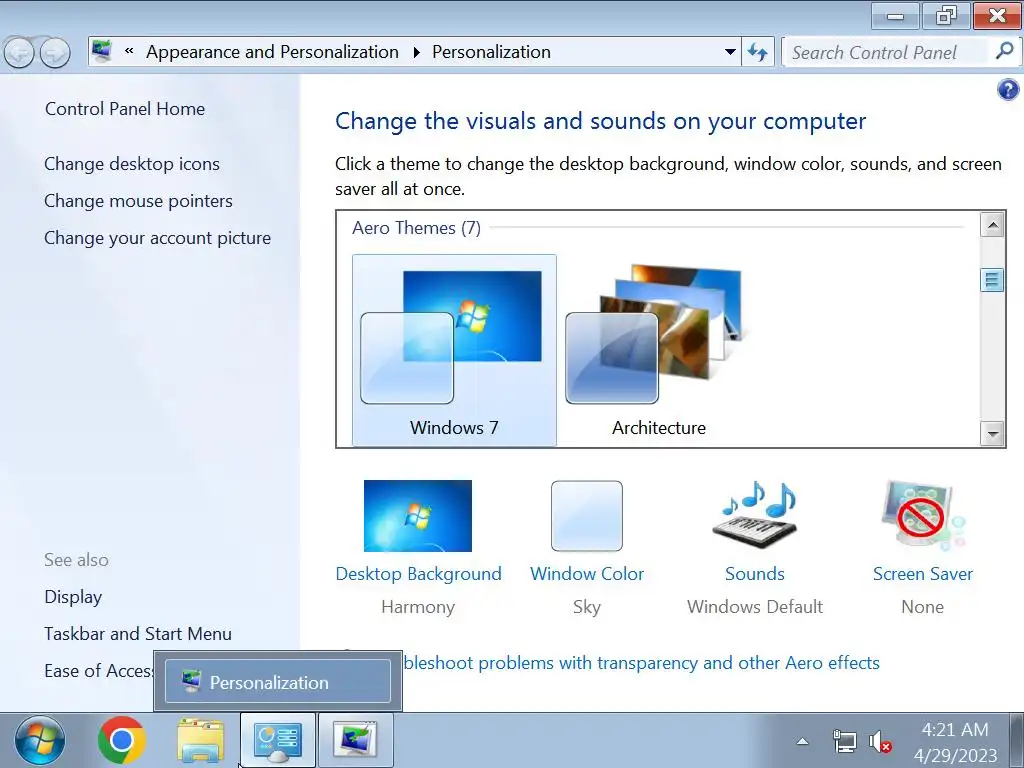This screenshot has height=768, width=1024.
Task: Click the Screen Saver text link
Action: pyautogui.click(x=923, y=573)
